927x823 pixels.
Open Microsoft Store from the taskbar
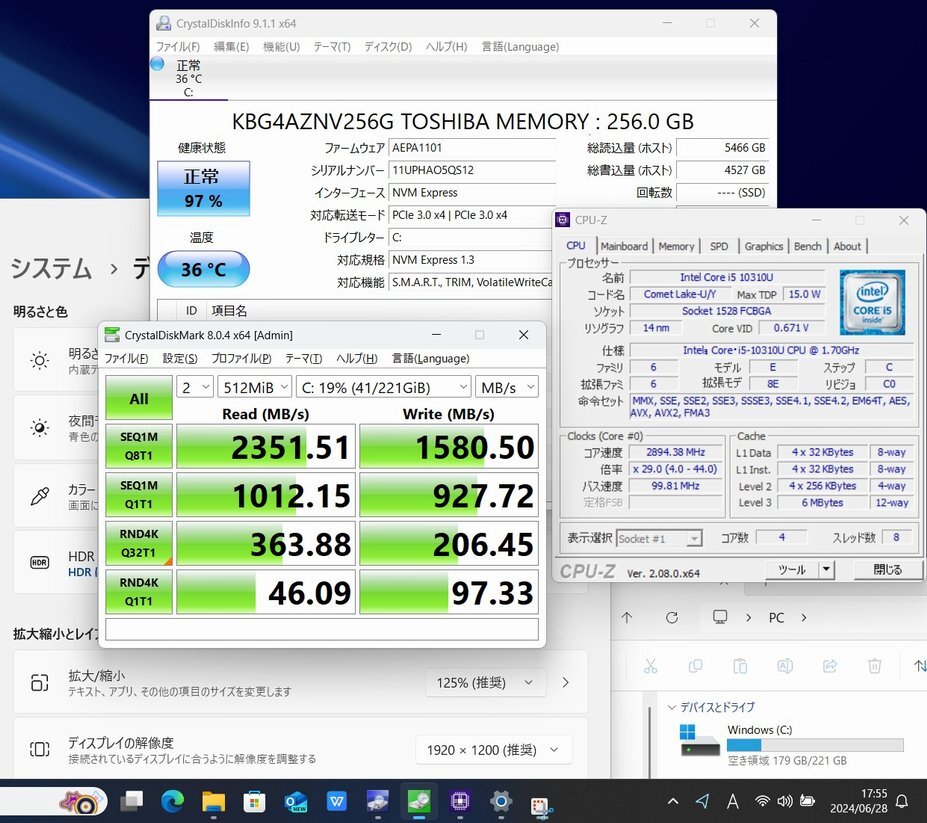coord(254,802)
